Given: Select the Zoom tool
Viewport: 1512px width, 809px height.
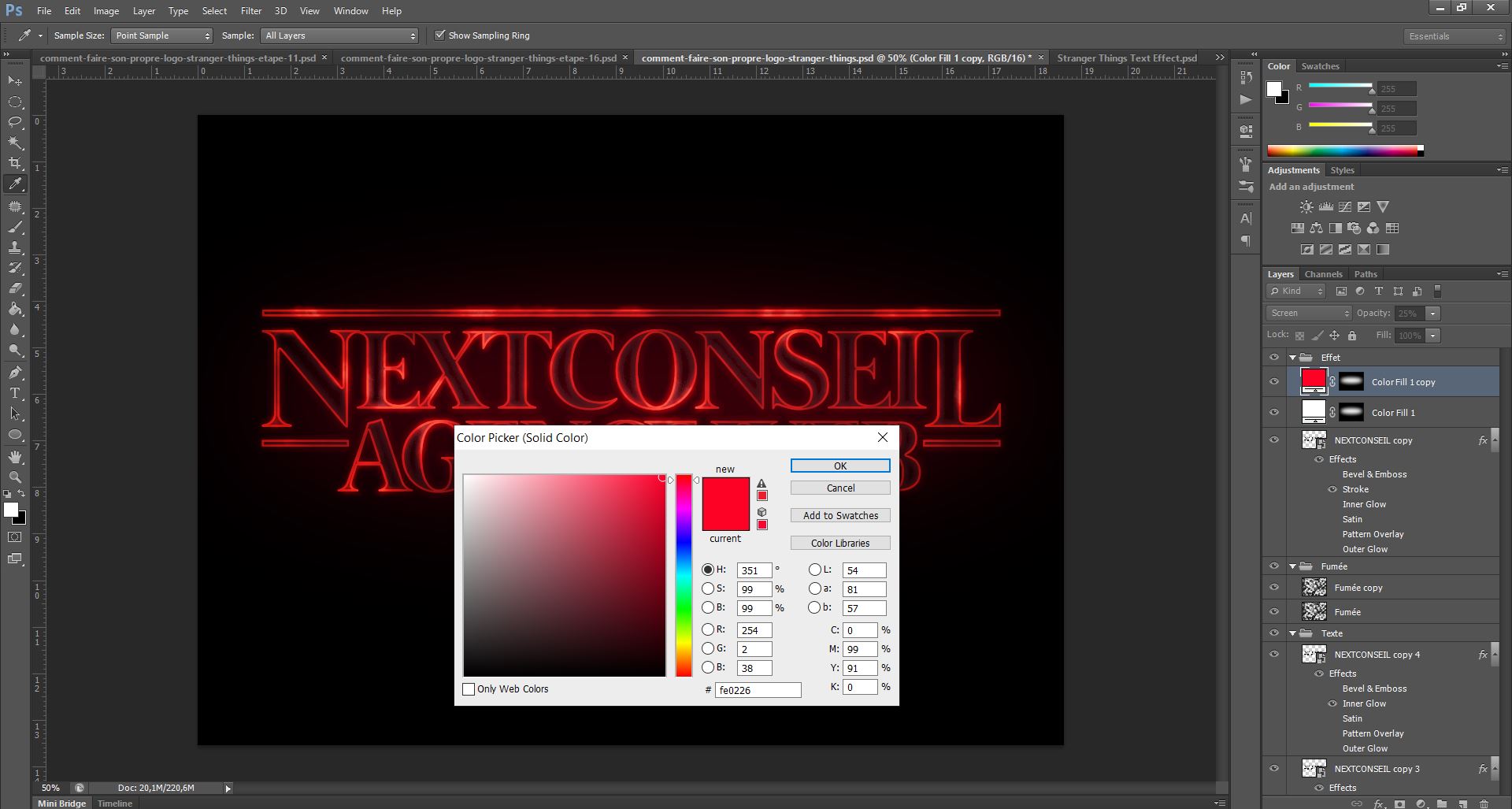Looking at the screenshot, I should coord(15,477).
